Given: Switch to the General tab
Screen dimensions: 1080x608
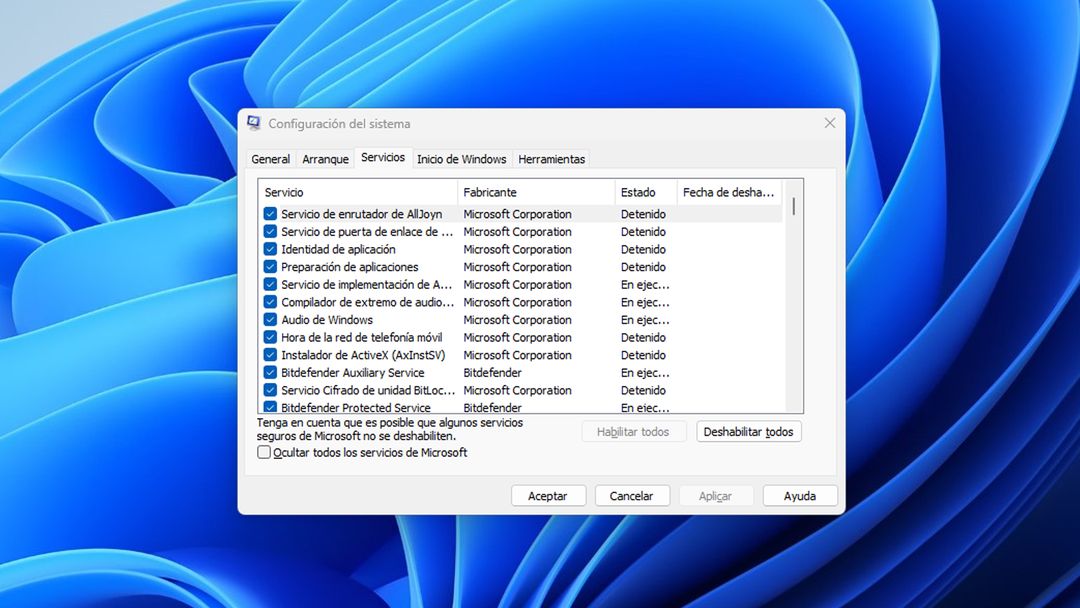Looking at the screenshot, I should click(270, 158).
